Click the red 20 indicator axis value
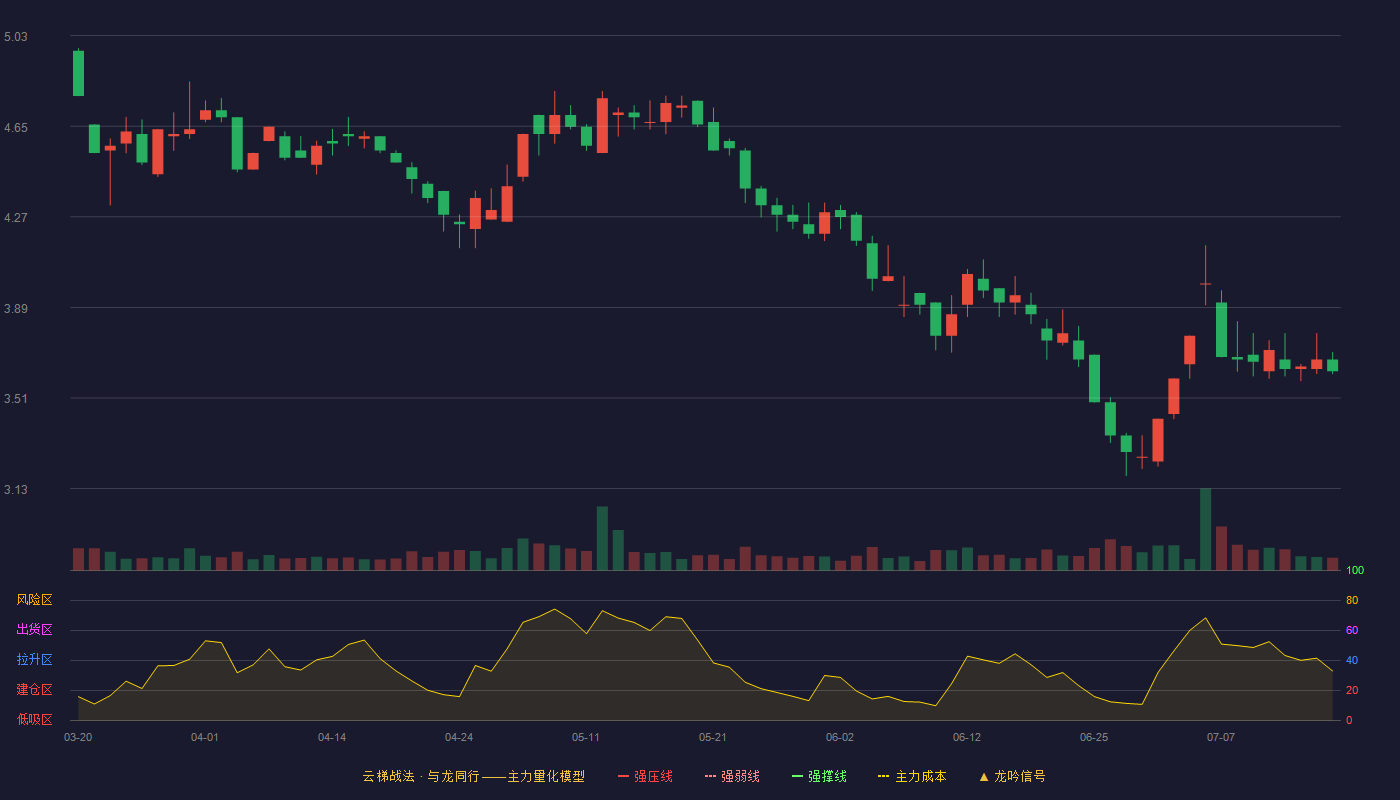Screen dimensions: 1400x800 1352,690
